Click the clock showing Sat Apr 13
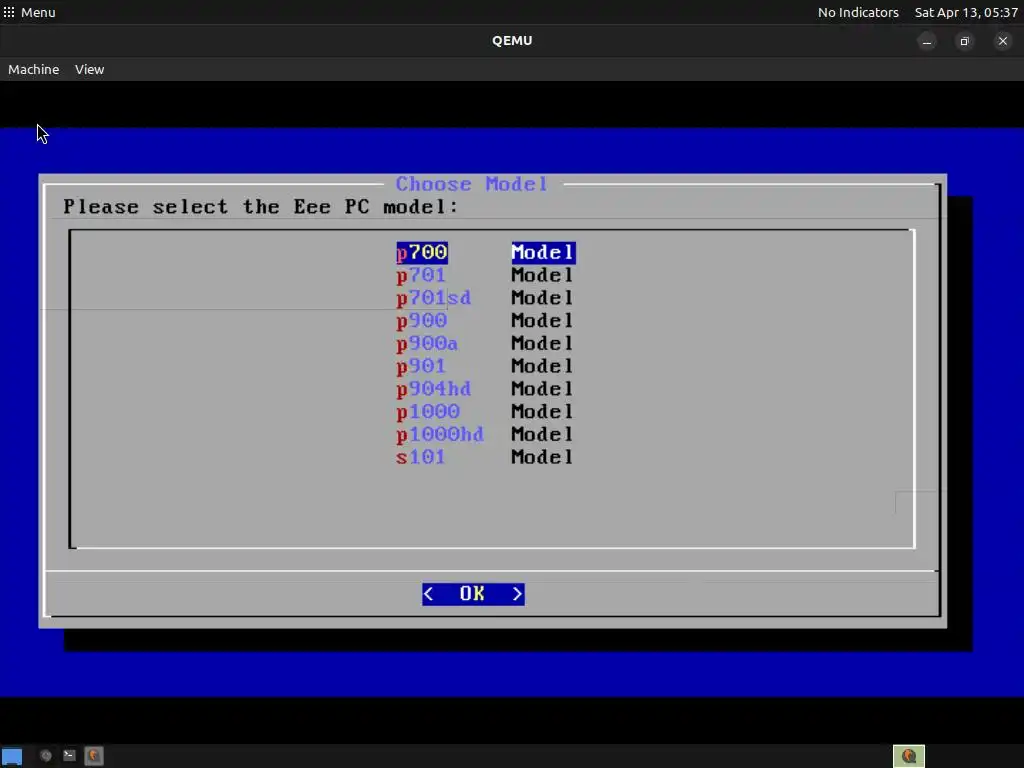The image size is (1024, 768). 966,12
